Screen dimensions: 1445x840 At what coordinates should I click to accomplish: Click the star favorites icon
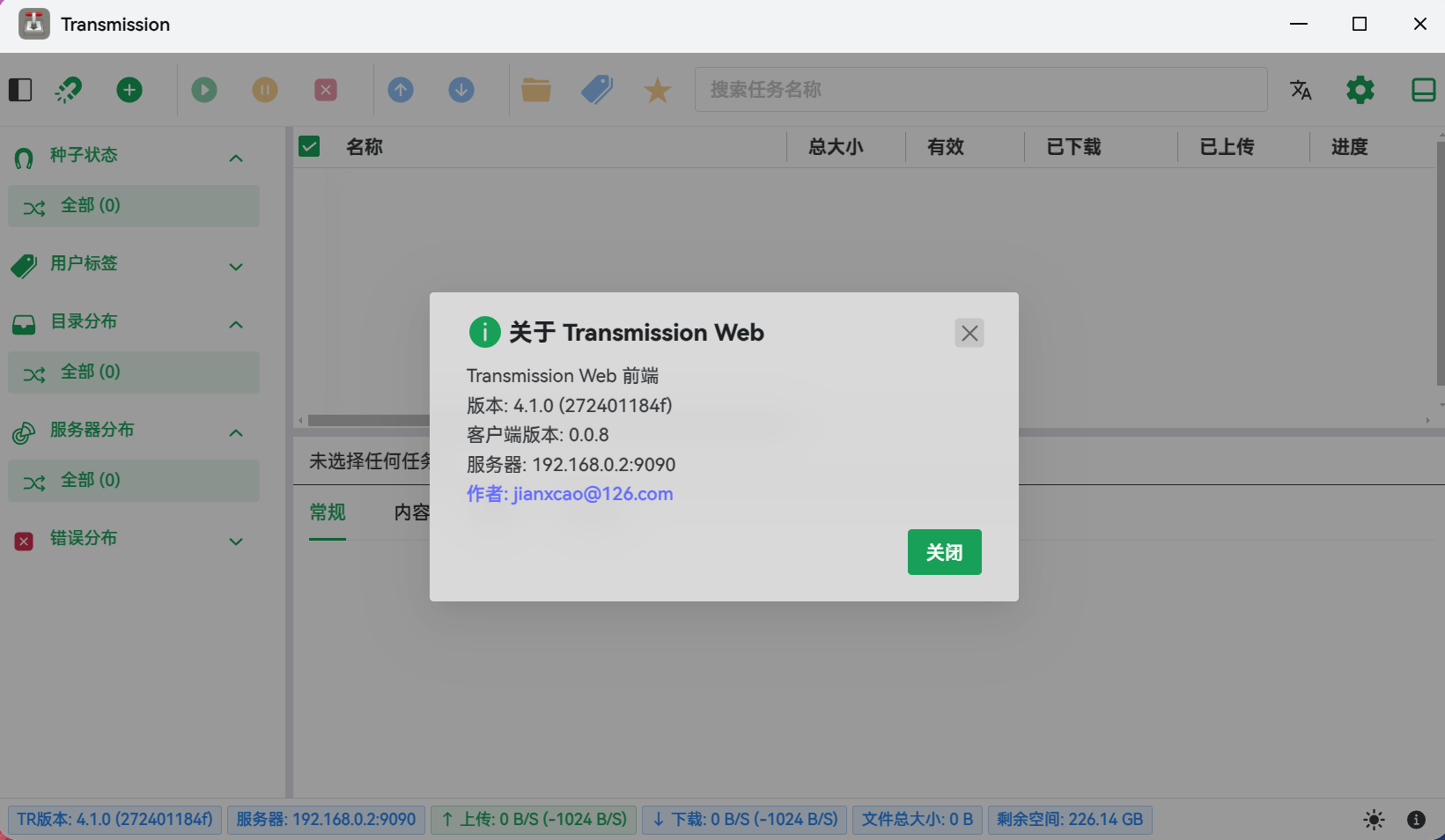658,90
